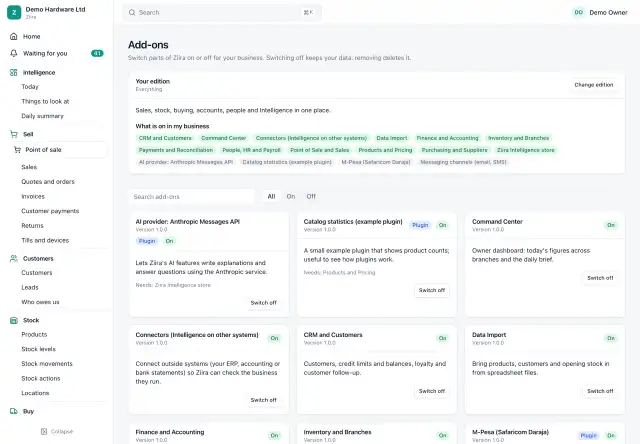Click Plugin badge on Catalog statistics card
Image resolution: width=640 pixels, height=444 pixels.
click(x=420, y=225)
